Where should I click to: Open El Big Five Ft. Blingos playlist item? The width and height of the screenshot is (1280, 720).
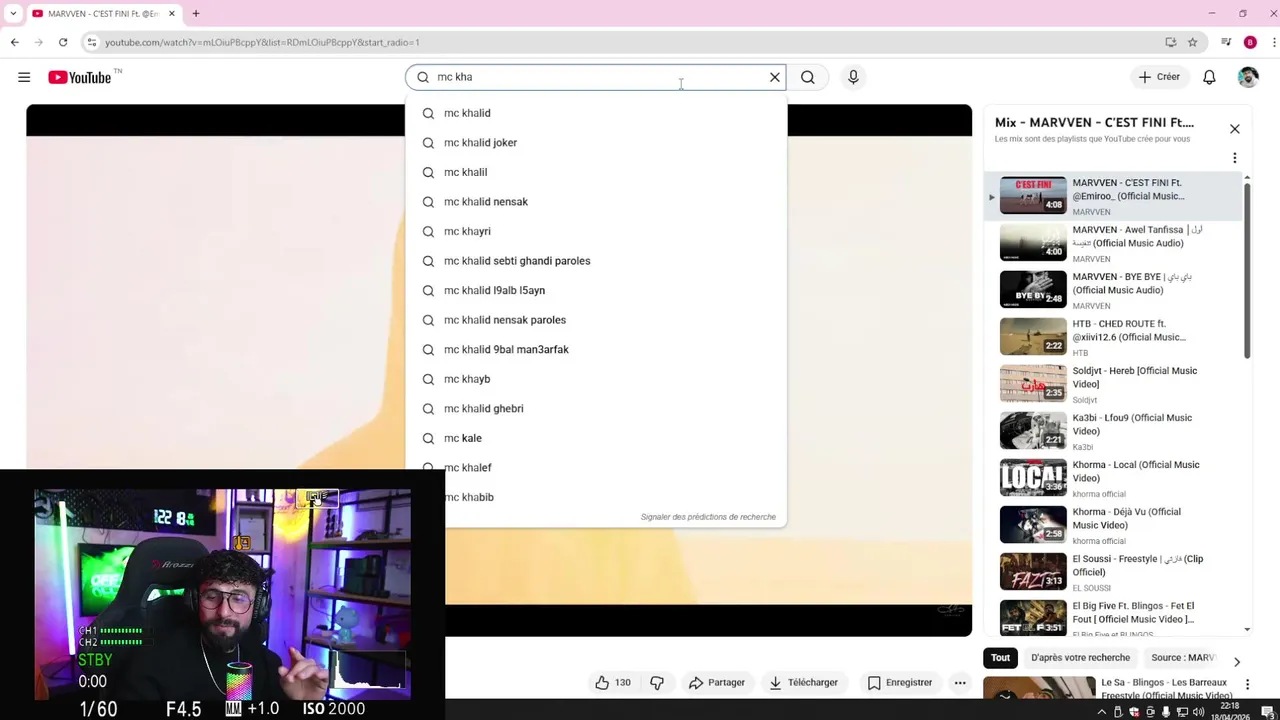[x=1113, y=619]
